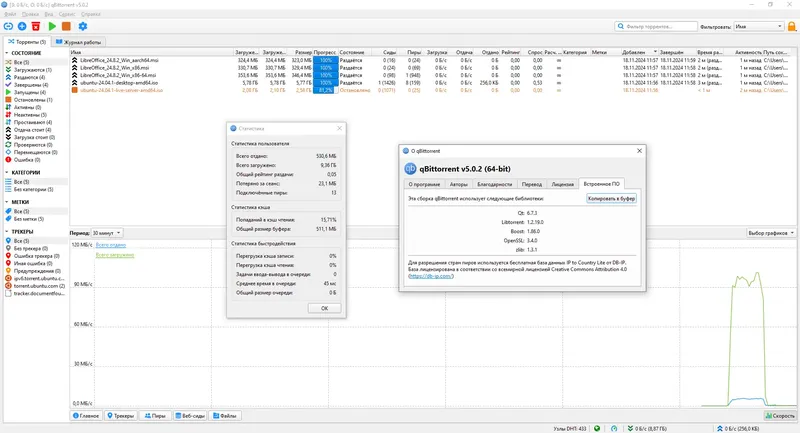Viewport: 800px width, 433px height.
Task: Click the Пиры bottom panel button
Action: [x=155, y=416]
